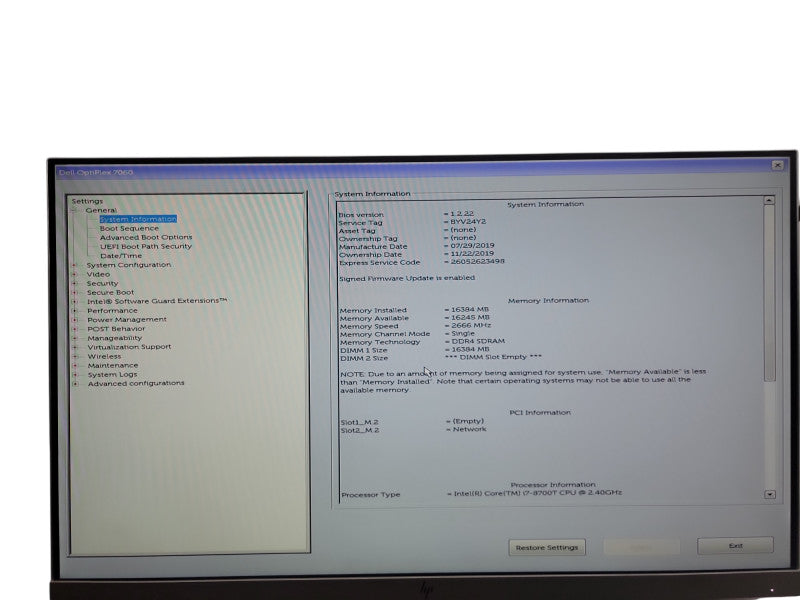Select the Virtualization Support label

pyautogui.click(x=129, y=347)
